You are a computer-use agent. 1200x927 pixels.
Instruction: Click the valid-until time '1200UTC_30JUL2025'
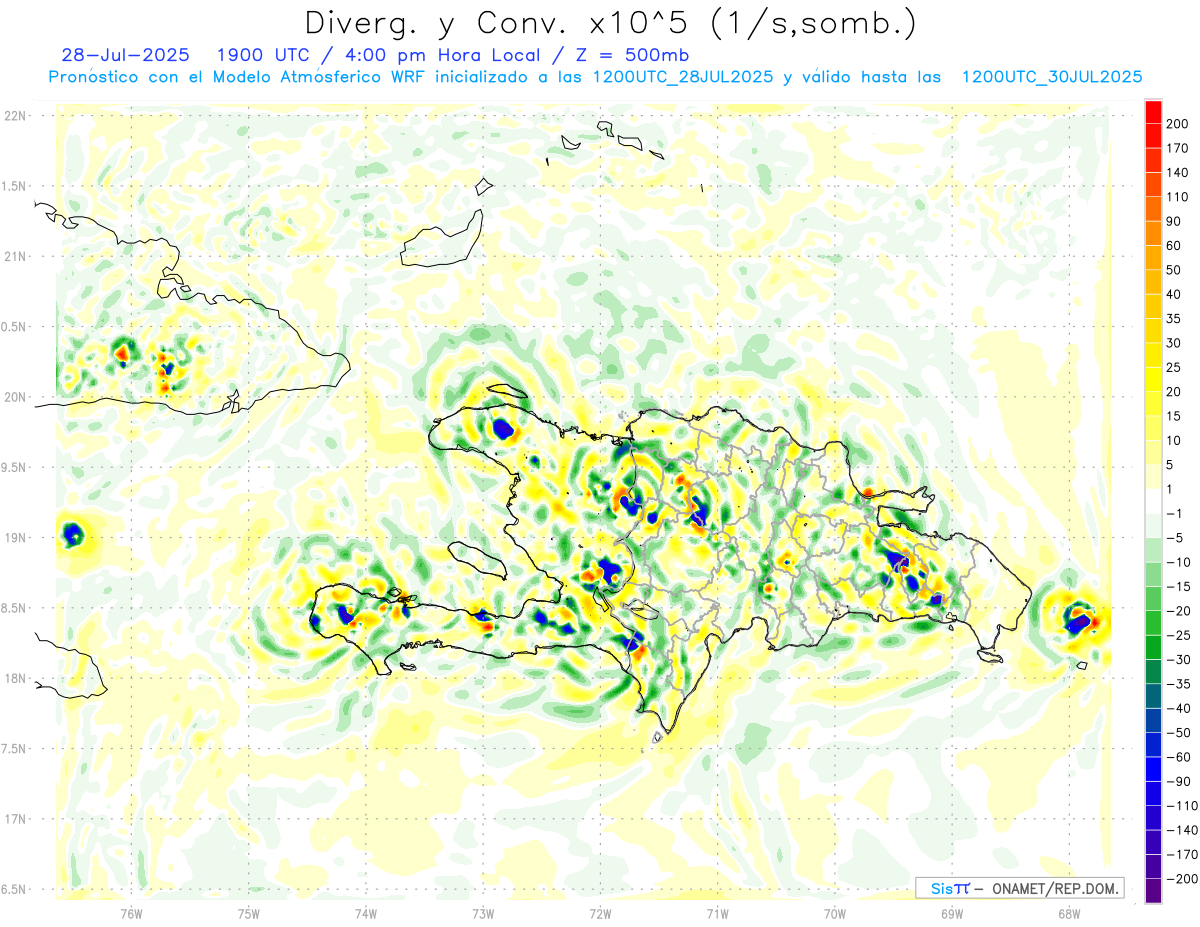(1052, 77)
